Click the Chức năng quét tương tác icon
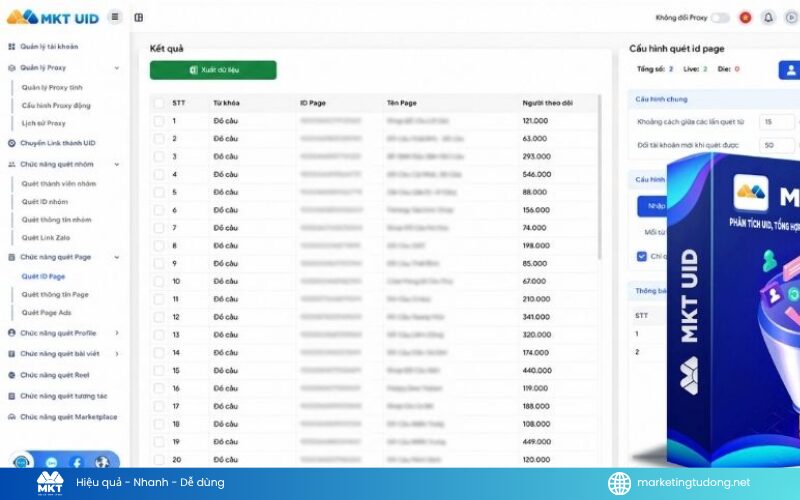 click(12, 396)
